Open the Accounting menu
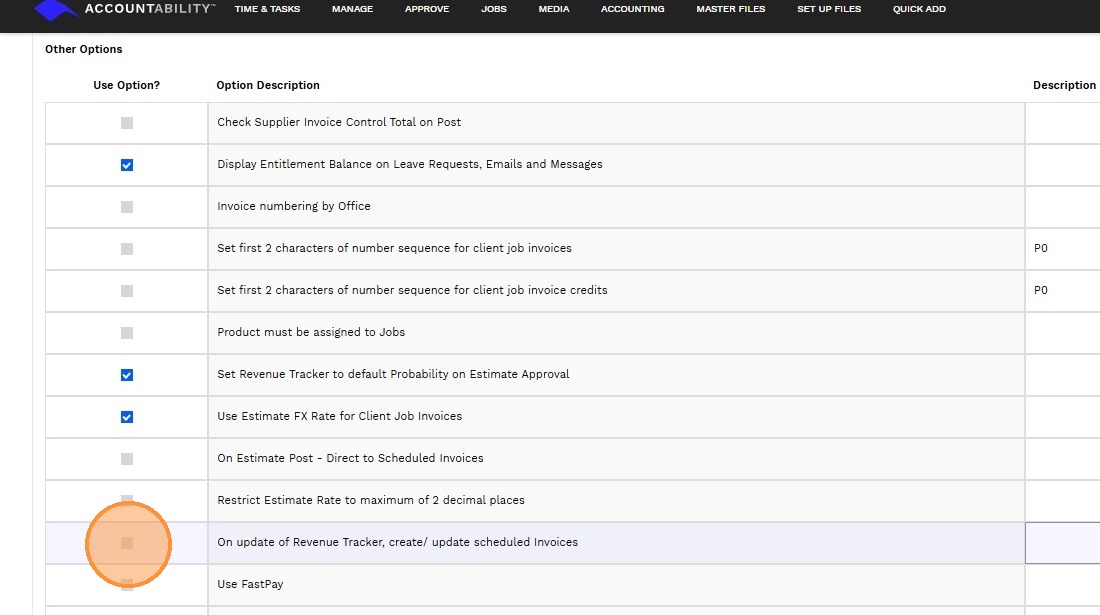The height and width of the screenshot is (615, 1100). (632, 9)
